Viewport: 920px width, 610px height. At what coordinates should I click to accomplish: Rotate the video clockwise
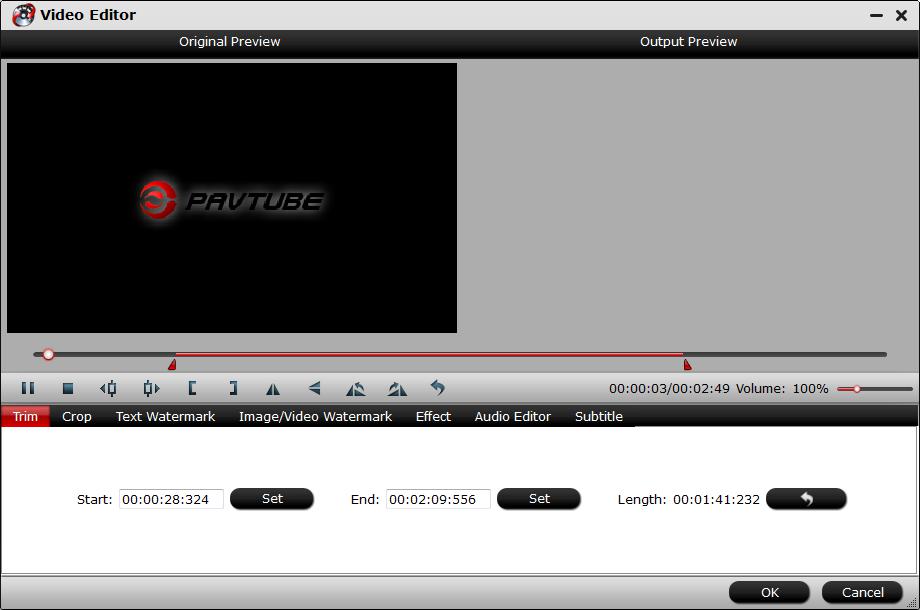397,389
